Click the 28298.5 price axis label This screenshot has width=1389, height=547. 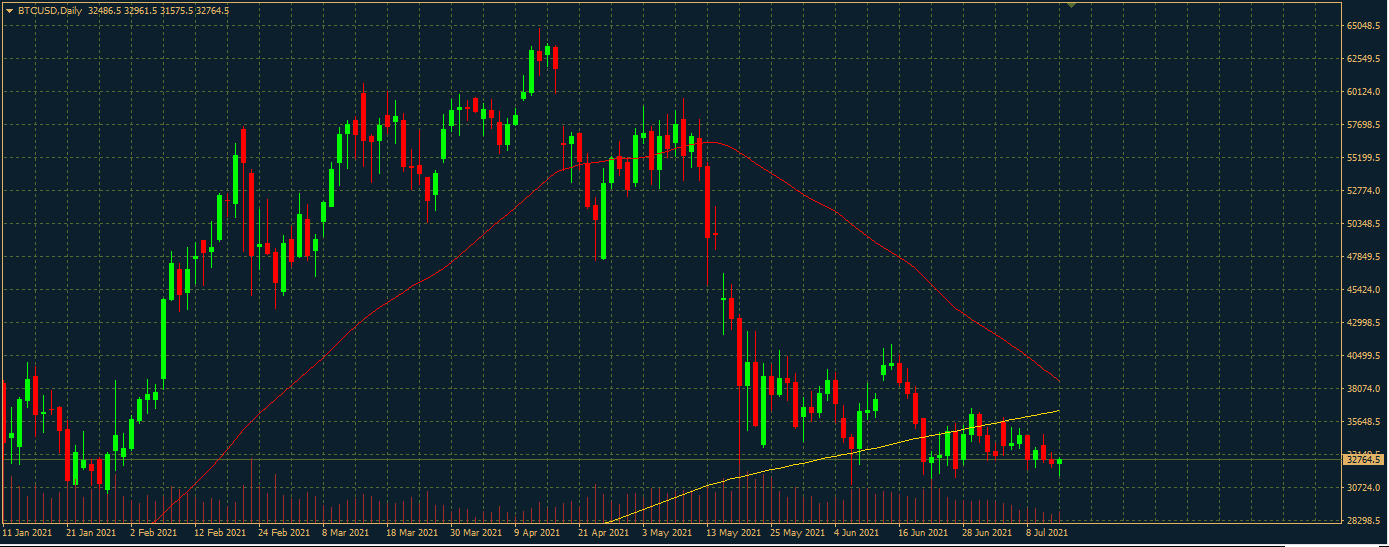pyautogui.click(x=1364, y=521)
